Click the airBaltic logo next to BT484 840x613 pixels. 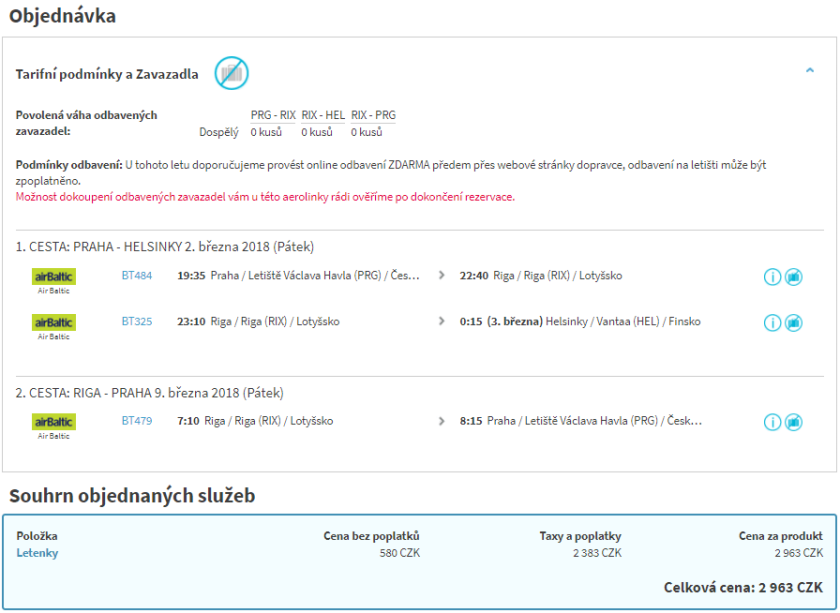tap(54, 277)
